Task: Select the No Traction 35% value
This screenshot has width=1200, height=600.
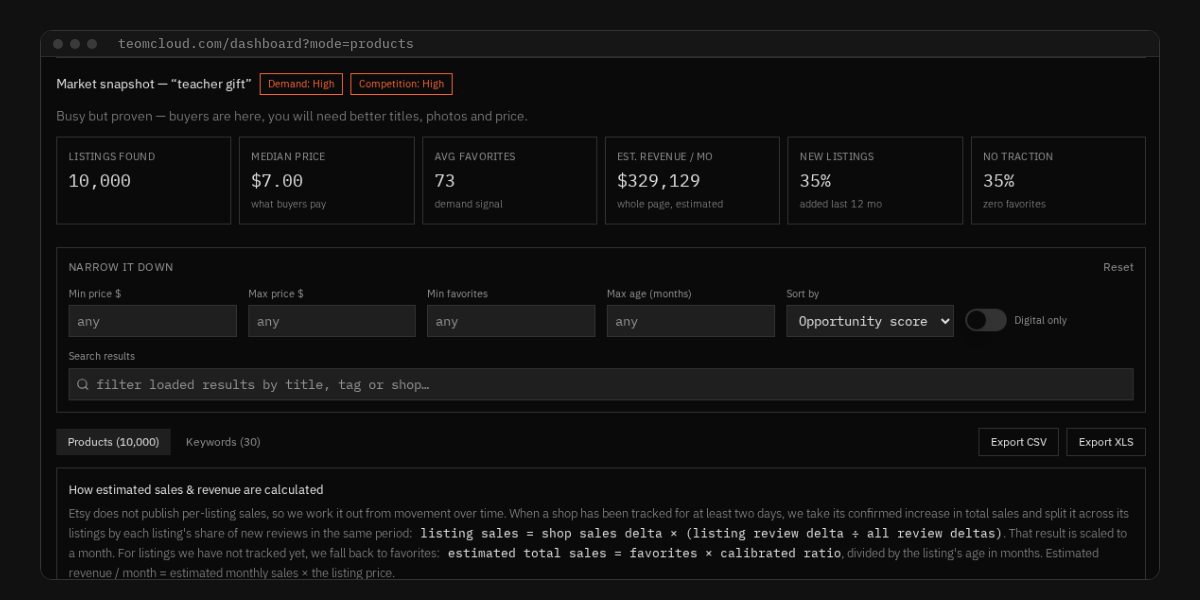Action: click(x=999, y=181)
